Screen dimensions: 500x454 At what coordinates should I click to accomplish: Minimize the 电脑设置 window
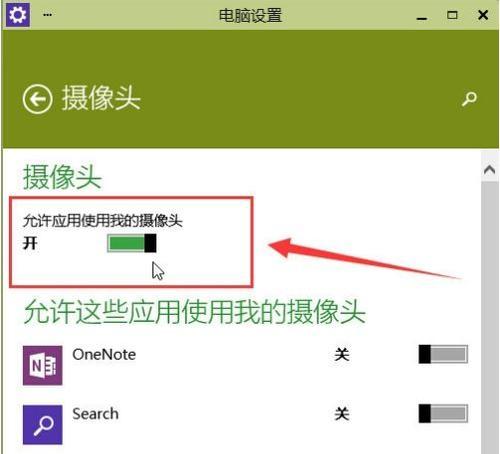tap(422, 16)
